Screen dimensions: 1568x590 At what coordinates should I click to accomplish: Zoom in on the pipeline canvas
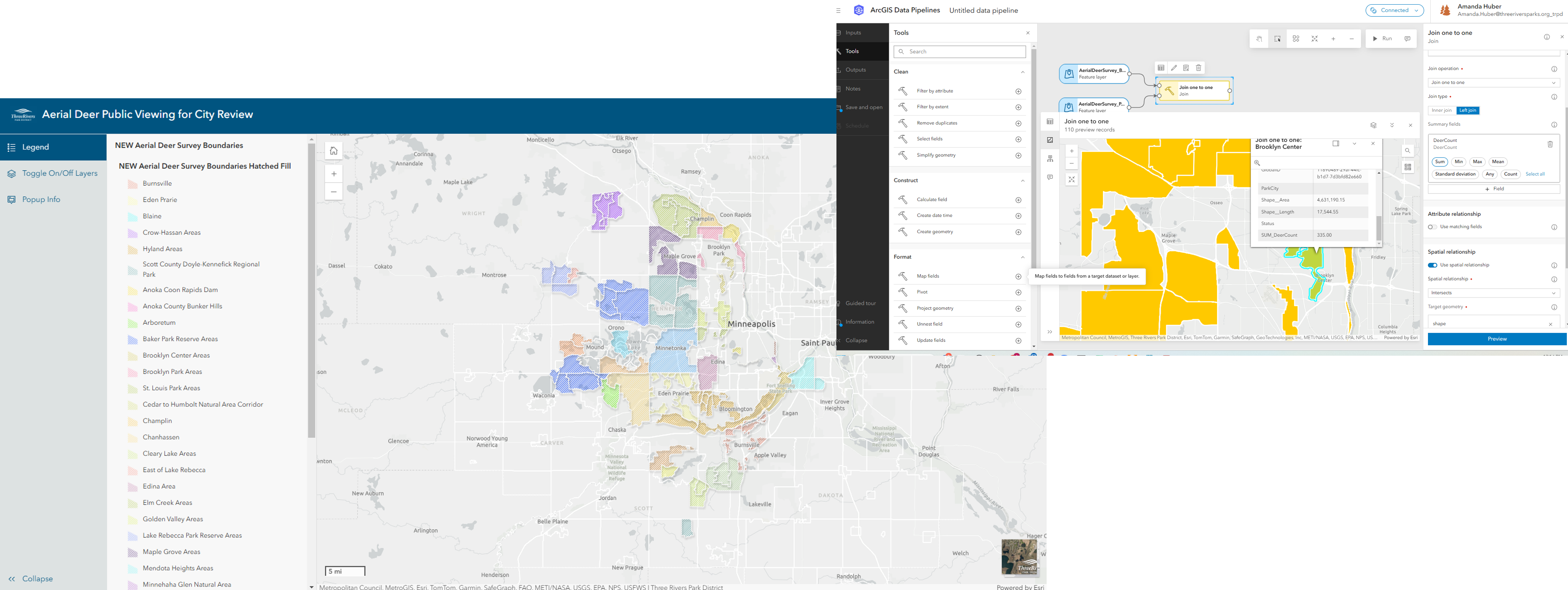pyautogui.click(x=1333, y=38)
